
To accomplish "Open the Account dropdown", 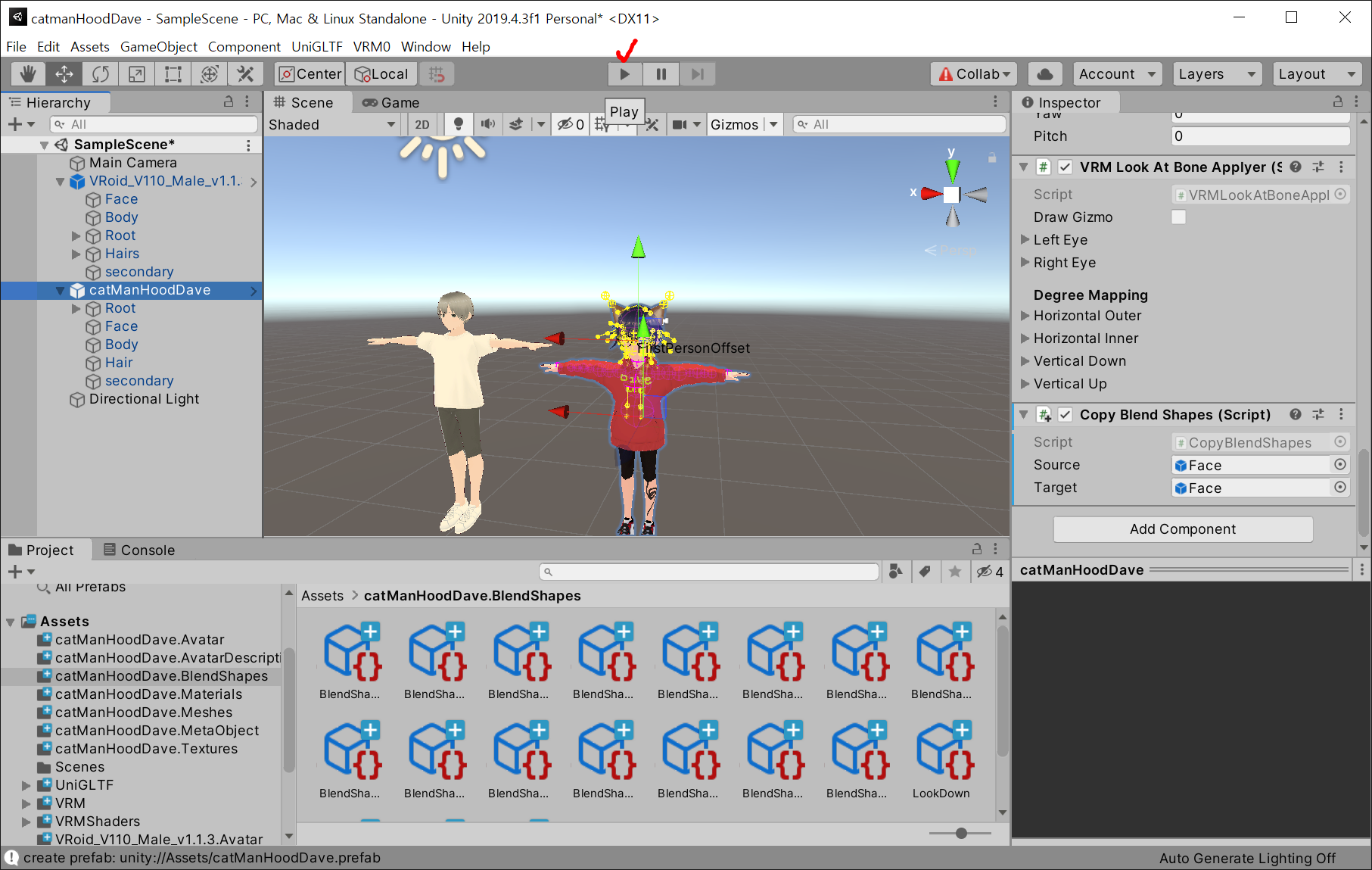I will click(1117, 73).
